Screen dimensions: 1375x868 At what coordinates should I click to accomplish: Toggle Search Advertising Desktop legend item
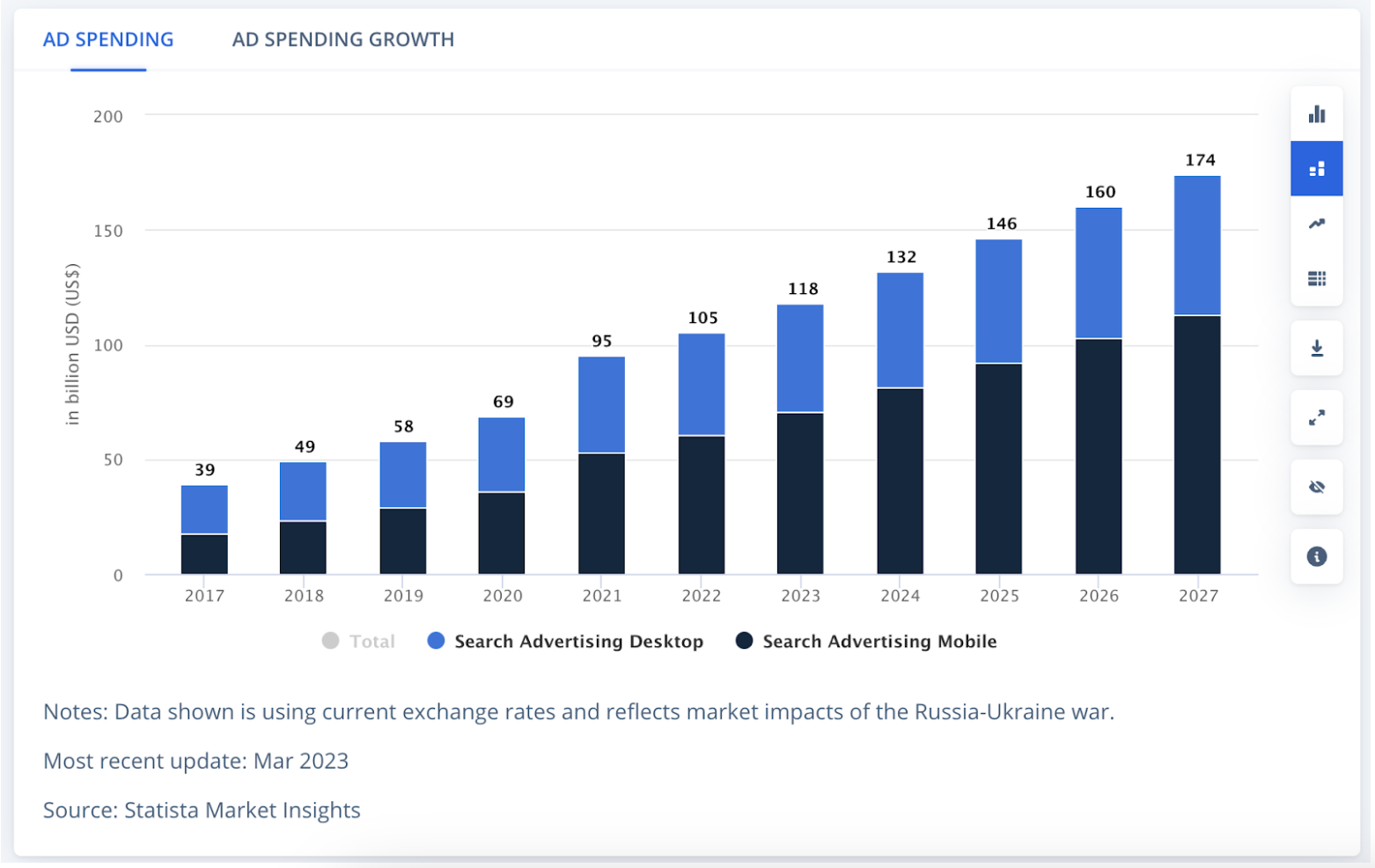pos(566,641)
